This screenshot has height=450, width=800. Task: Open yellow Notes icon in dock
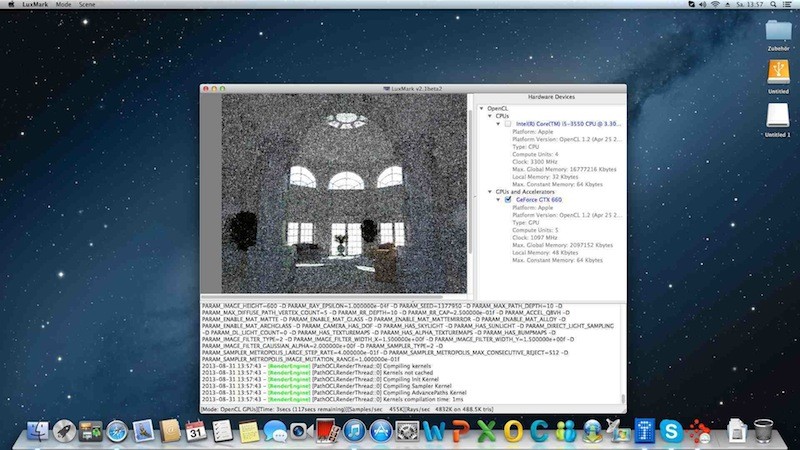(x=249, y=431)
